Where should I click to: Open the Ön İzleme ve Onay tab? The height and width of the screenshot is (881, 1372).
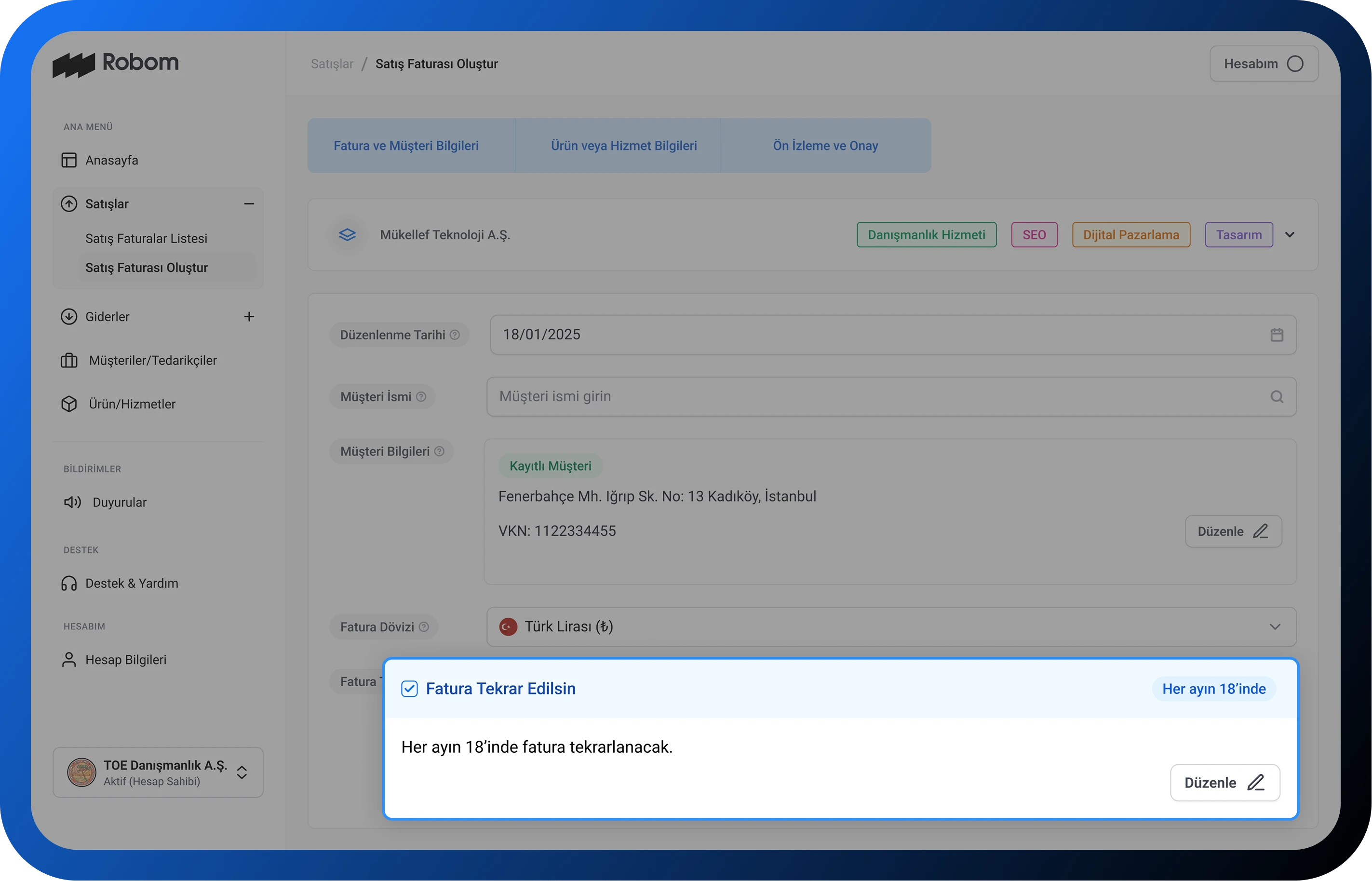(x=825, y=146)
